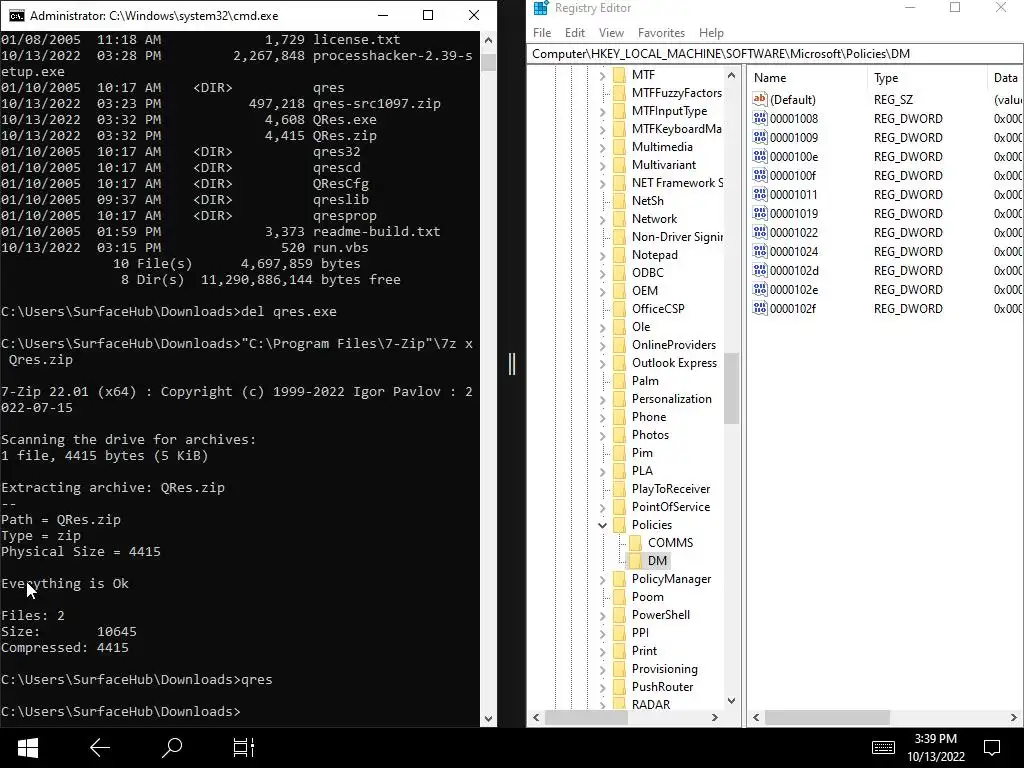The image size is (1024, 768).
Task: Click the Registry Editor title icon
Action: click(541, 8)
